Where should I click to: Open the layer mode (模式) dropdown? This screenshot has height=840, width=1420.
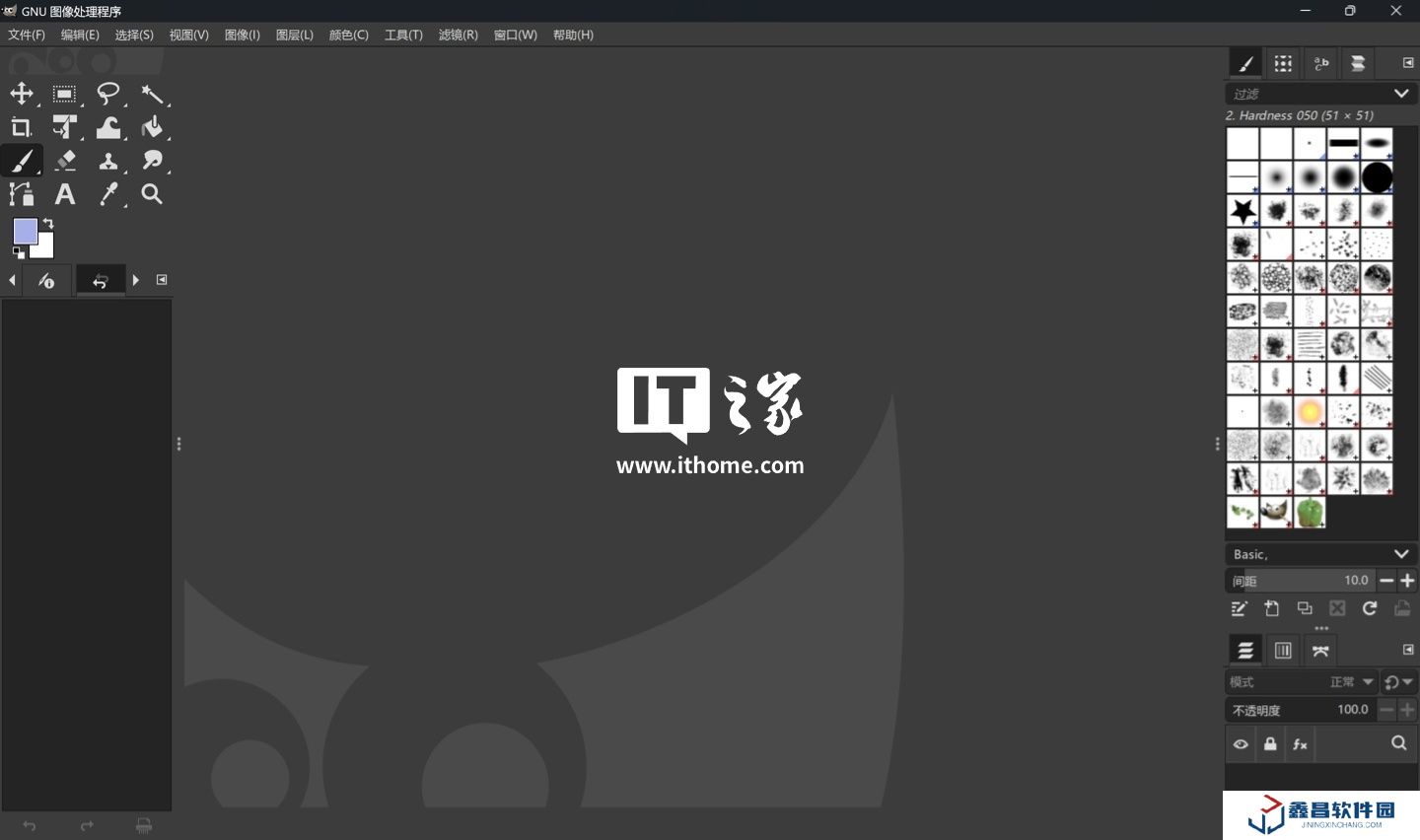[1368, 682]
